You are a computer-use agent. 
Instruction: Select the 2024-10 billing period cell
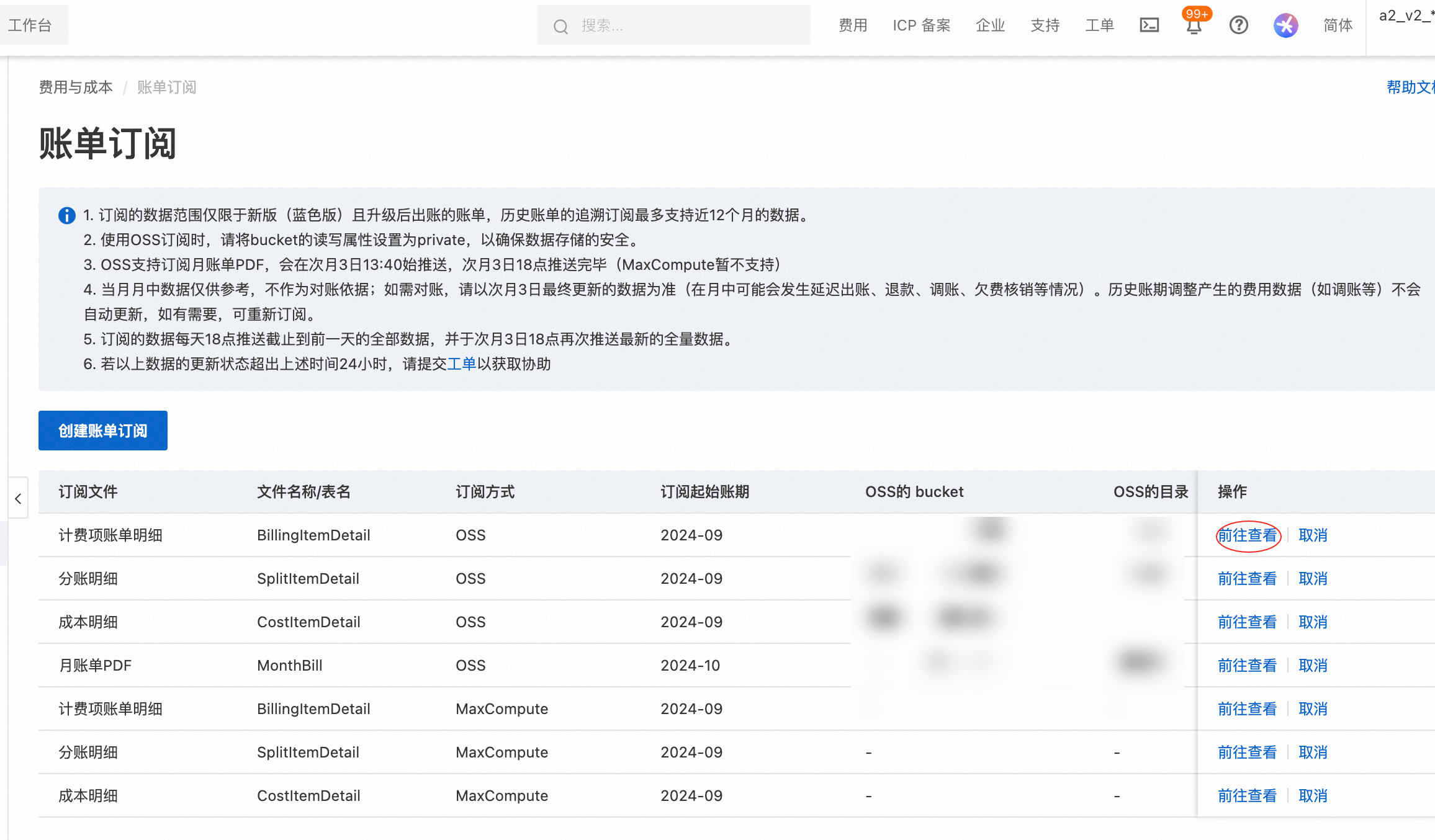(x=690, y=666)
